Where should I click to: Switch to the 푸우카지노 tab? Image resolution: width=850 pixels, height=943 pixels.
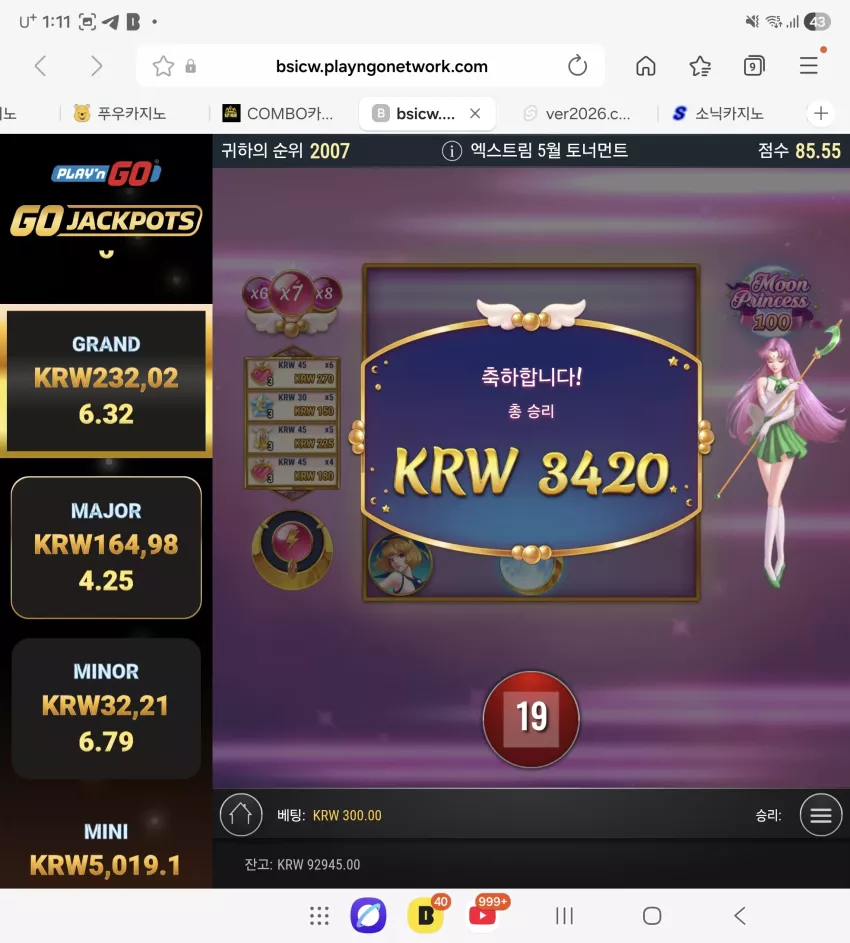pos(120,113)
